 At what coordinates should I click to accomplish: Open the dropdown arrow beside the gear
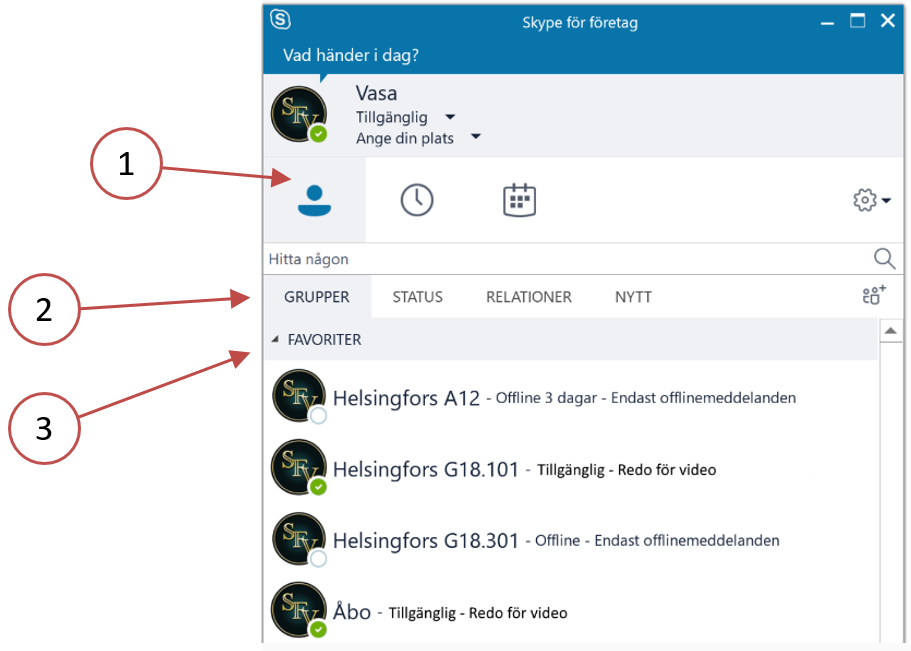[887, 202]
